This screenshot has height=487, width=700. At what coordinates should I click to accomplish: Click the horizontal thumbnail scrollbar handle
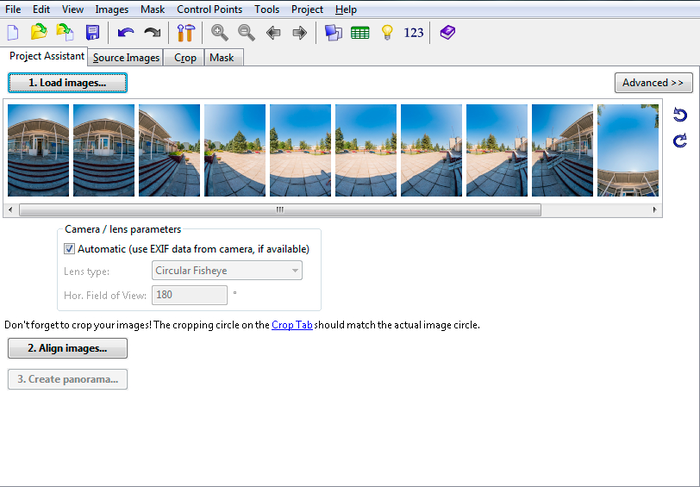(280, 209)
